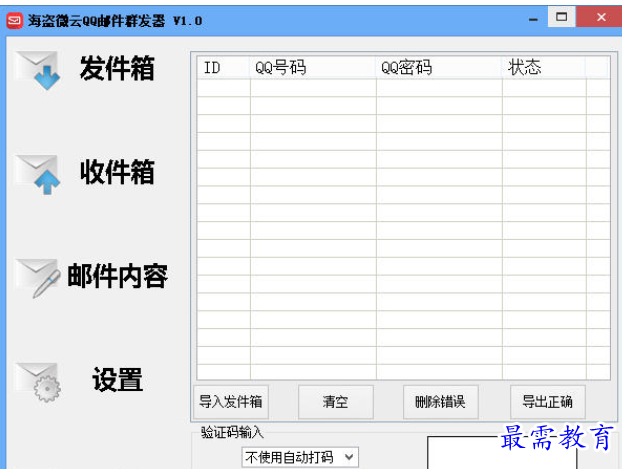
Task: Click the QQ号码 column header
Action: pos(313,67)
